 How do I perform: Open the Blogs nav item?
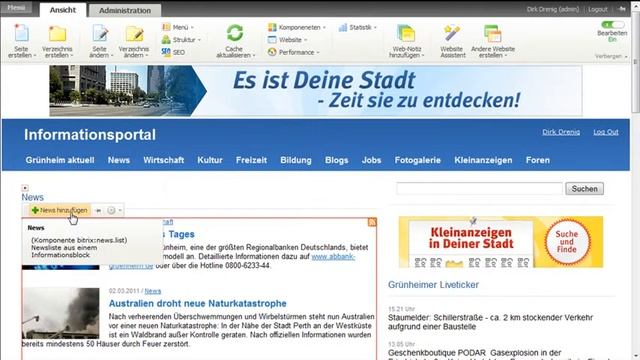[x=337, y=160]
